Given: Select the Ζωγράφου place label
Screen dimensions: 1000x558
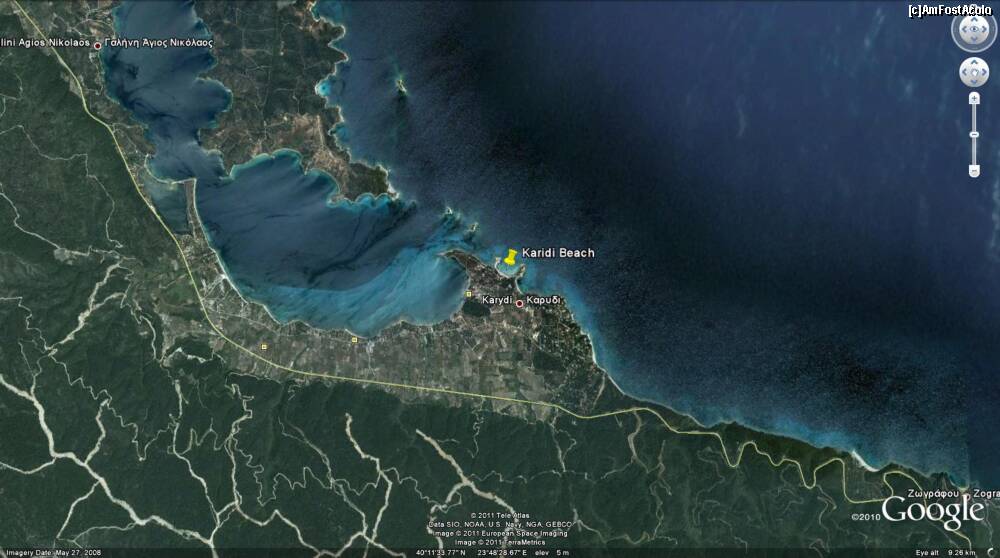Looking at the screenshot, I should coord(934,494).
